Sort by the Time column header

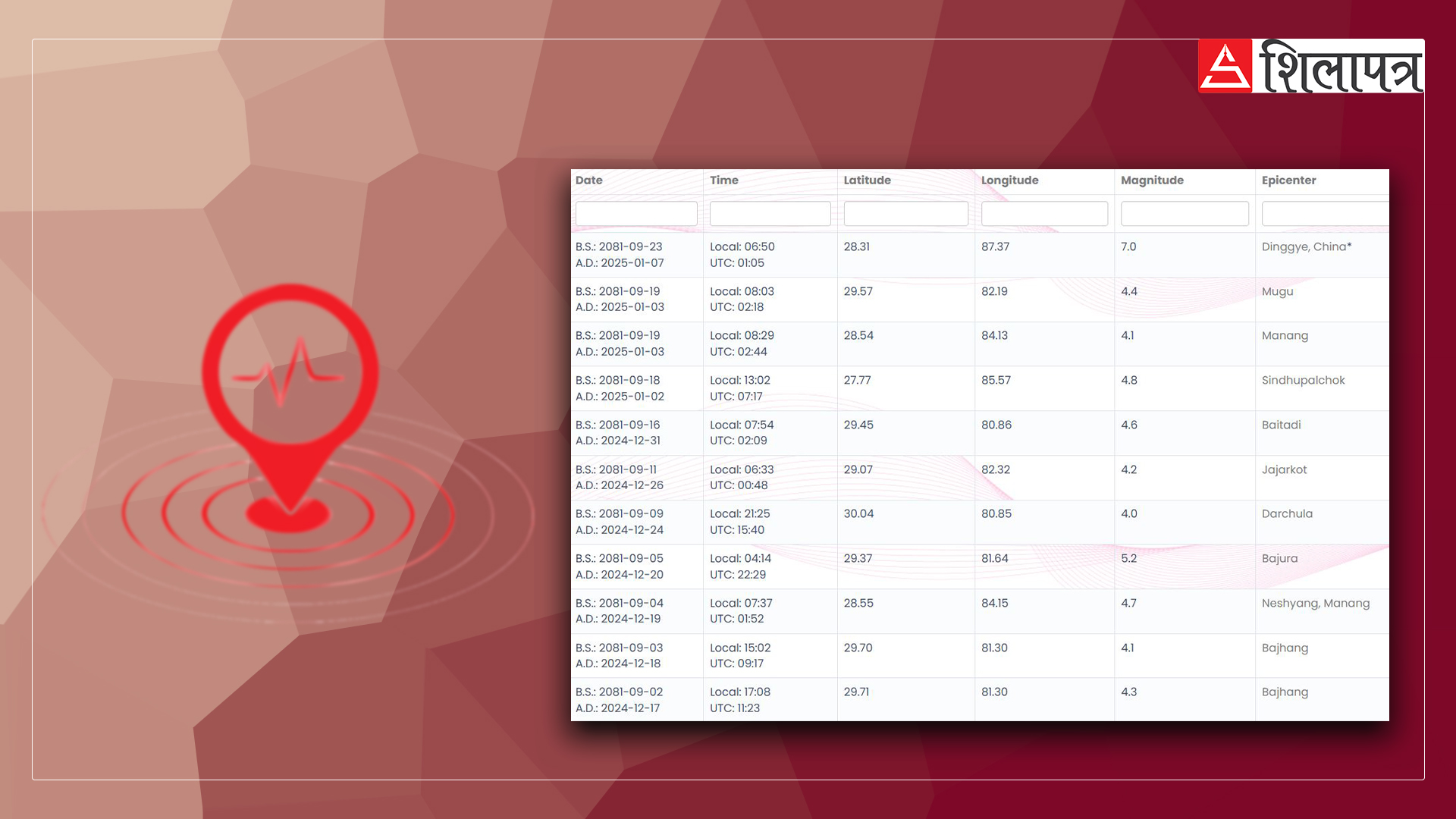(724, 180)
